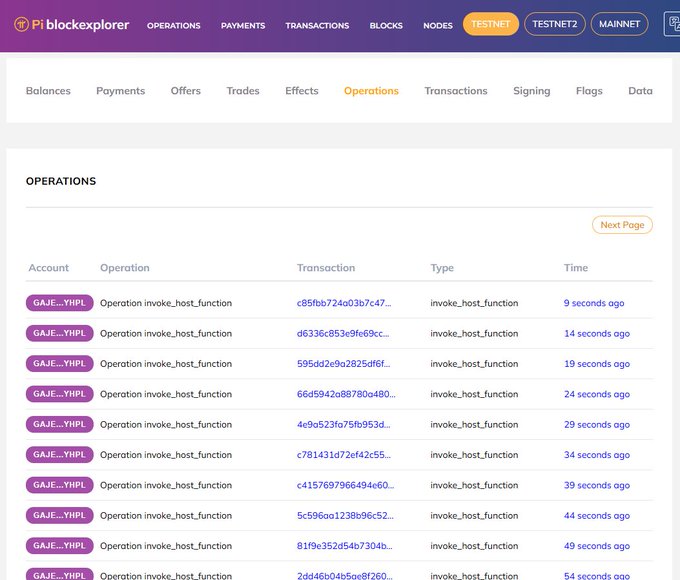
Task: Open transaction c4157697966494e60...
Action: pos(345,485)
